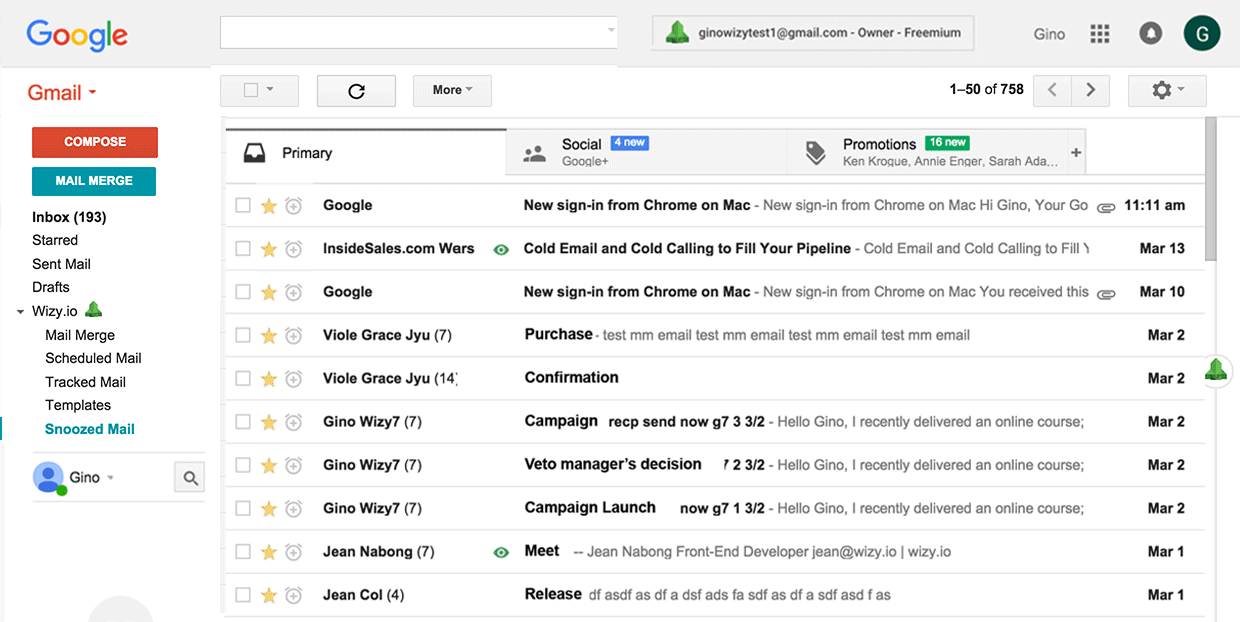This screenshot has height=622, width=1240.
Task: Open Inbox (193) folder
Action: (69, 217)
